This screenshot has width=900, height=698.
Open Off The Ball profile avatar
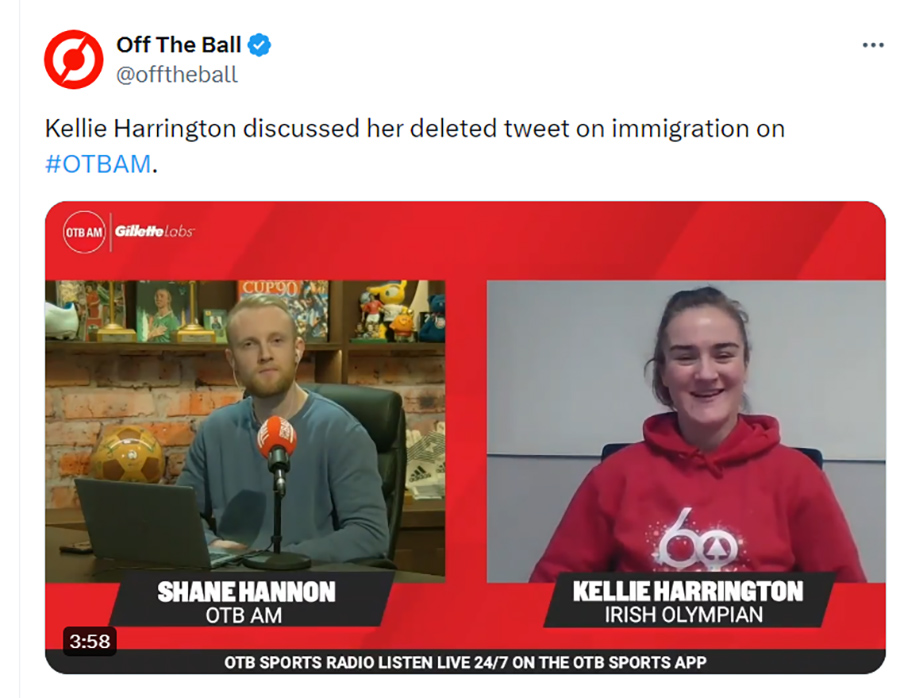click(x=73, y=60)
